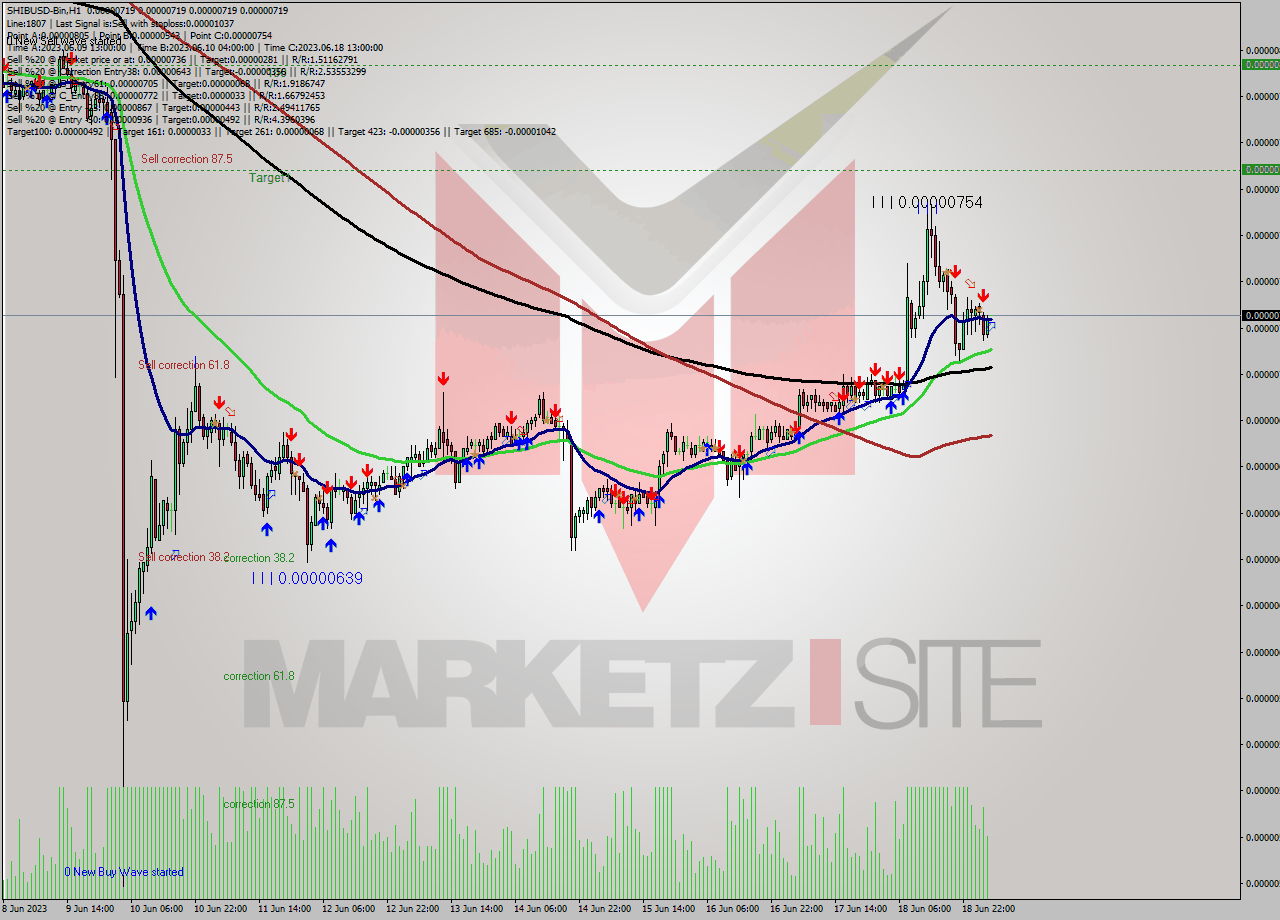Select the green 'correction 61.8' label
Viewport: 1280px width, 920px height.
click(259, 676)
